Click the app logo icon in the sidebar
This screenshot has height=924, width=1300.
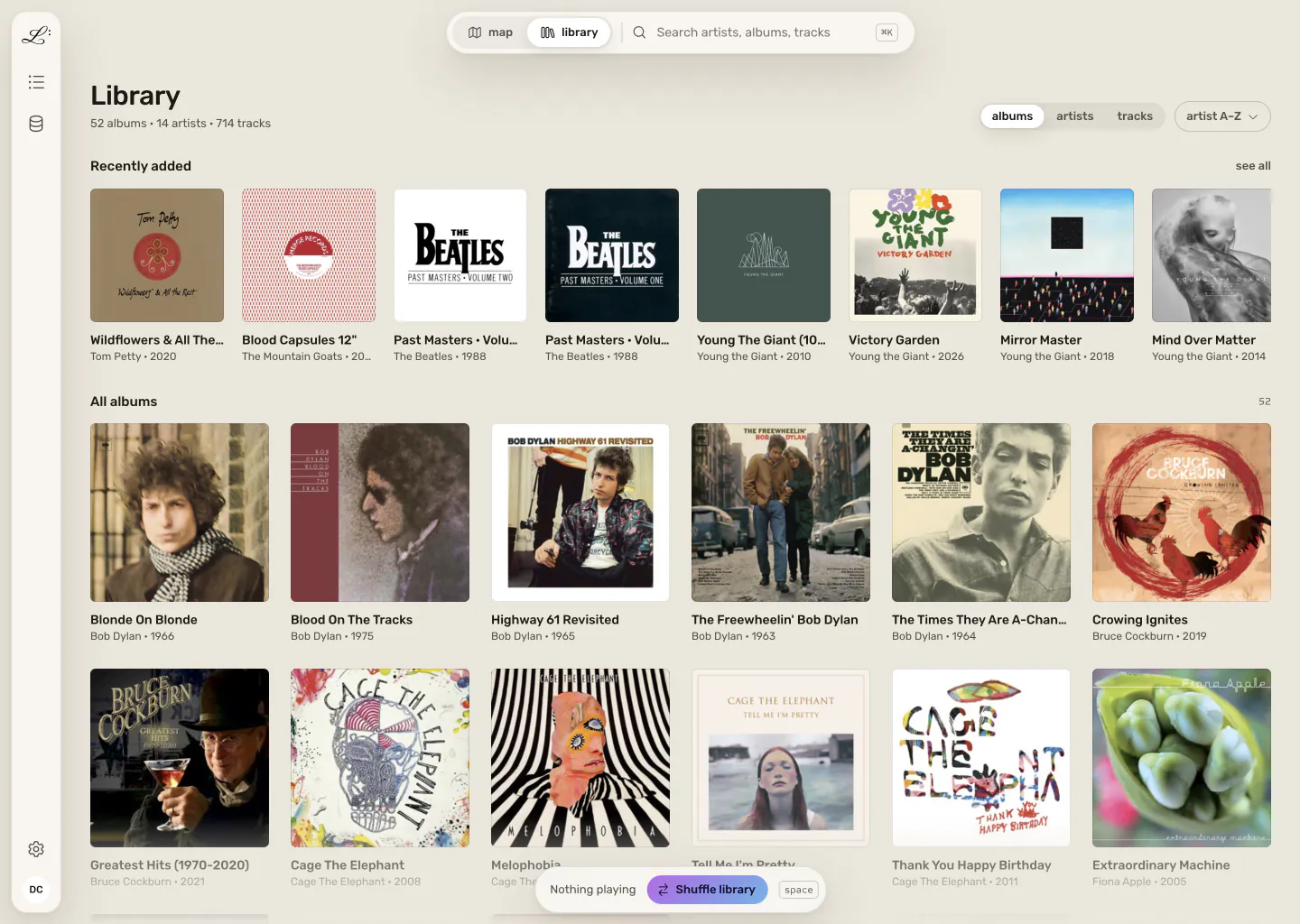click(x=36, y=35)
